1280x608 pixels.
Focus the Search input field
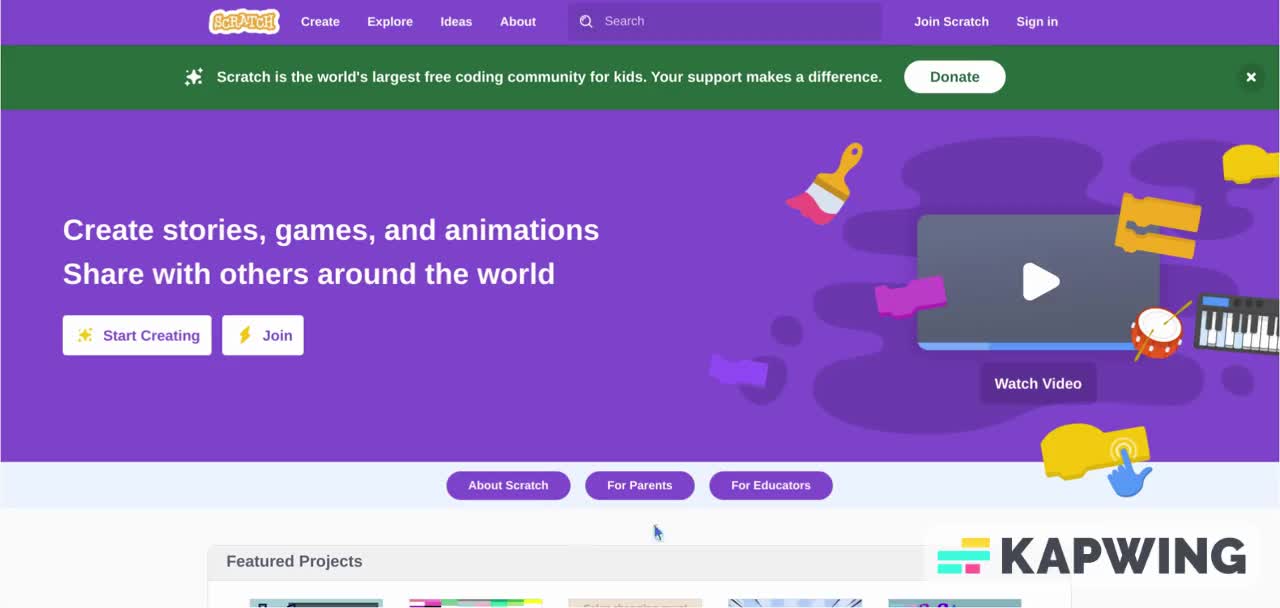tap(725, 21)
